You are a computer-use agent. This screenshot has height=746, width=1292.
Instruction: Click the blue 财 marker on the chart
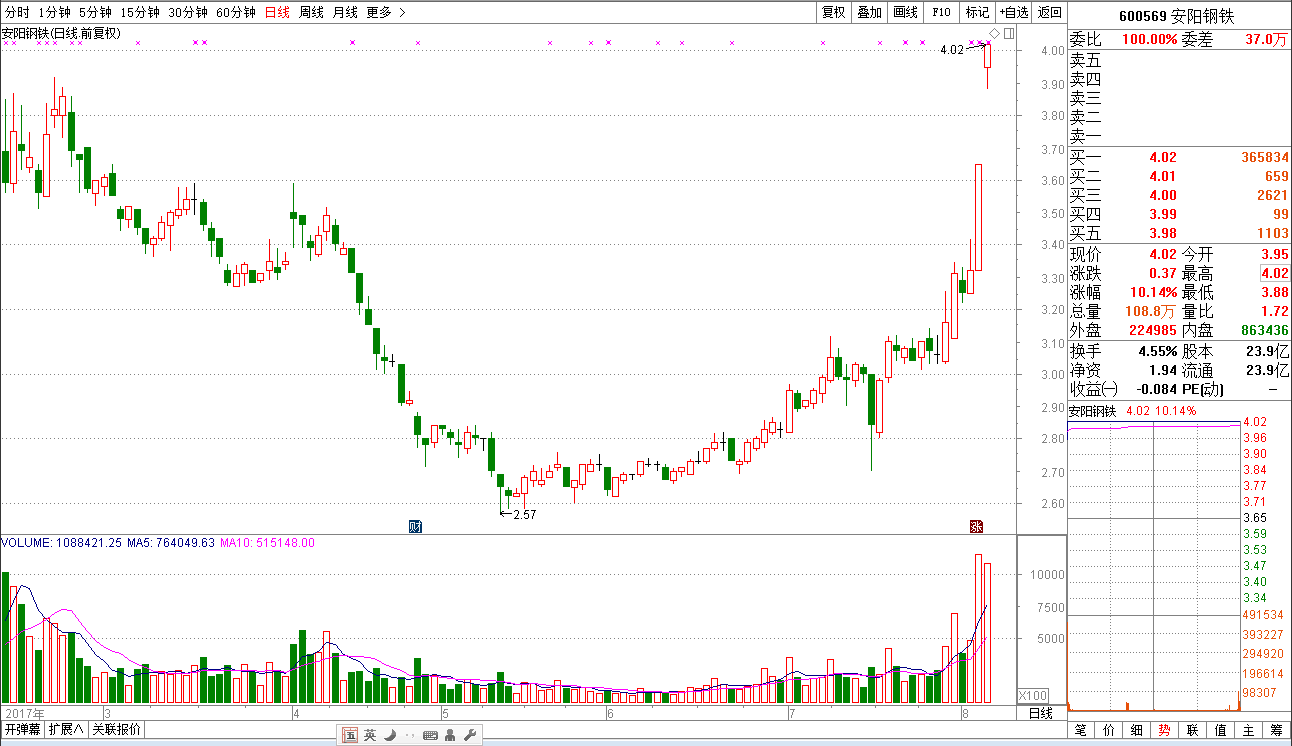coord(415,526)
